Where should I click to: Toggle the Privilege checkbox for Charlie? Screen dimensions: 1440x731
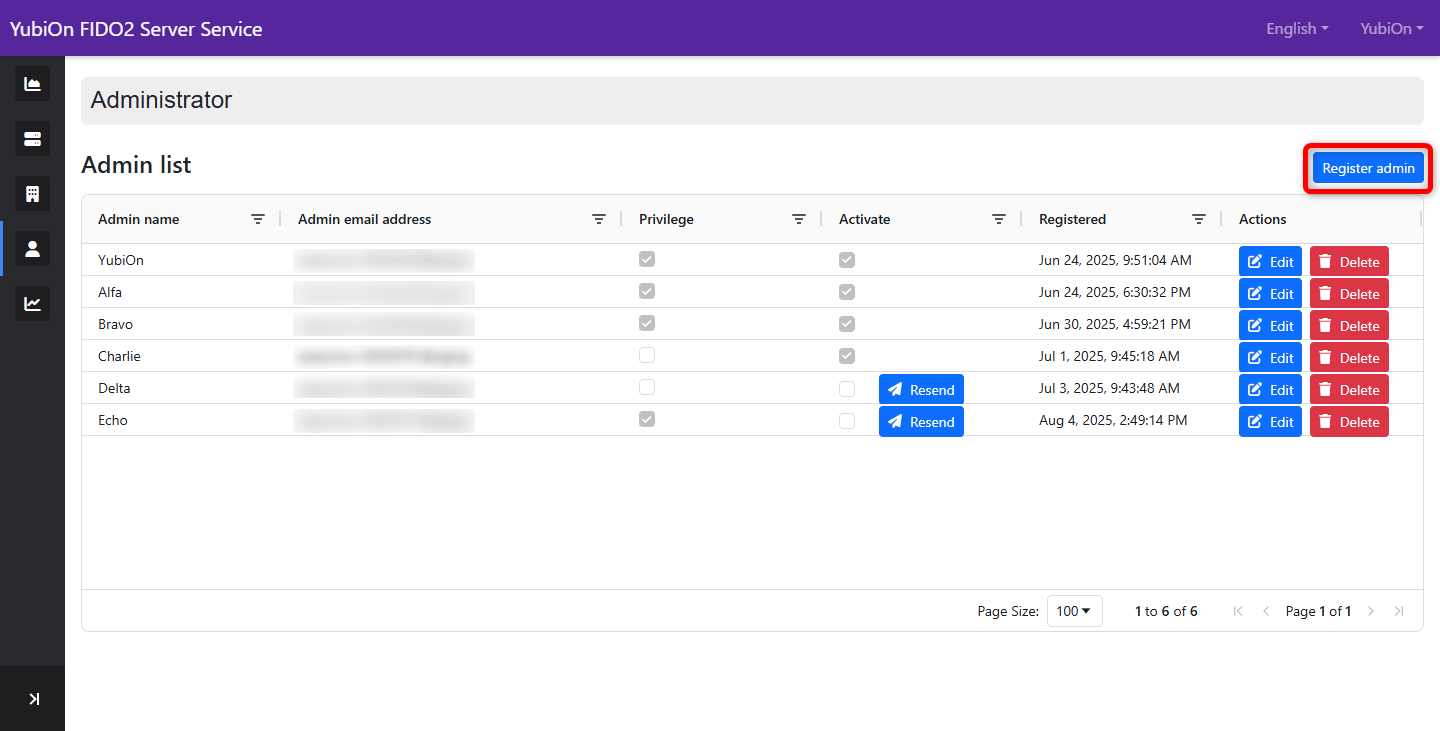click(647, 355)
